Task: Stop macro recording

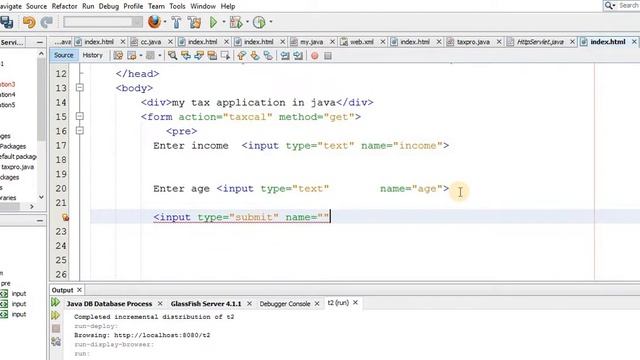Action: 328,56
